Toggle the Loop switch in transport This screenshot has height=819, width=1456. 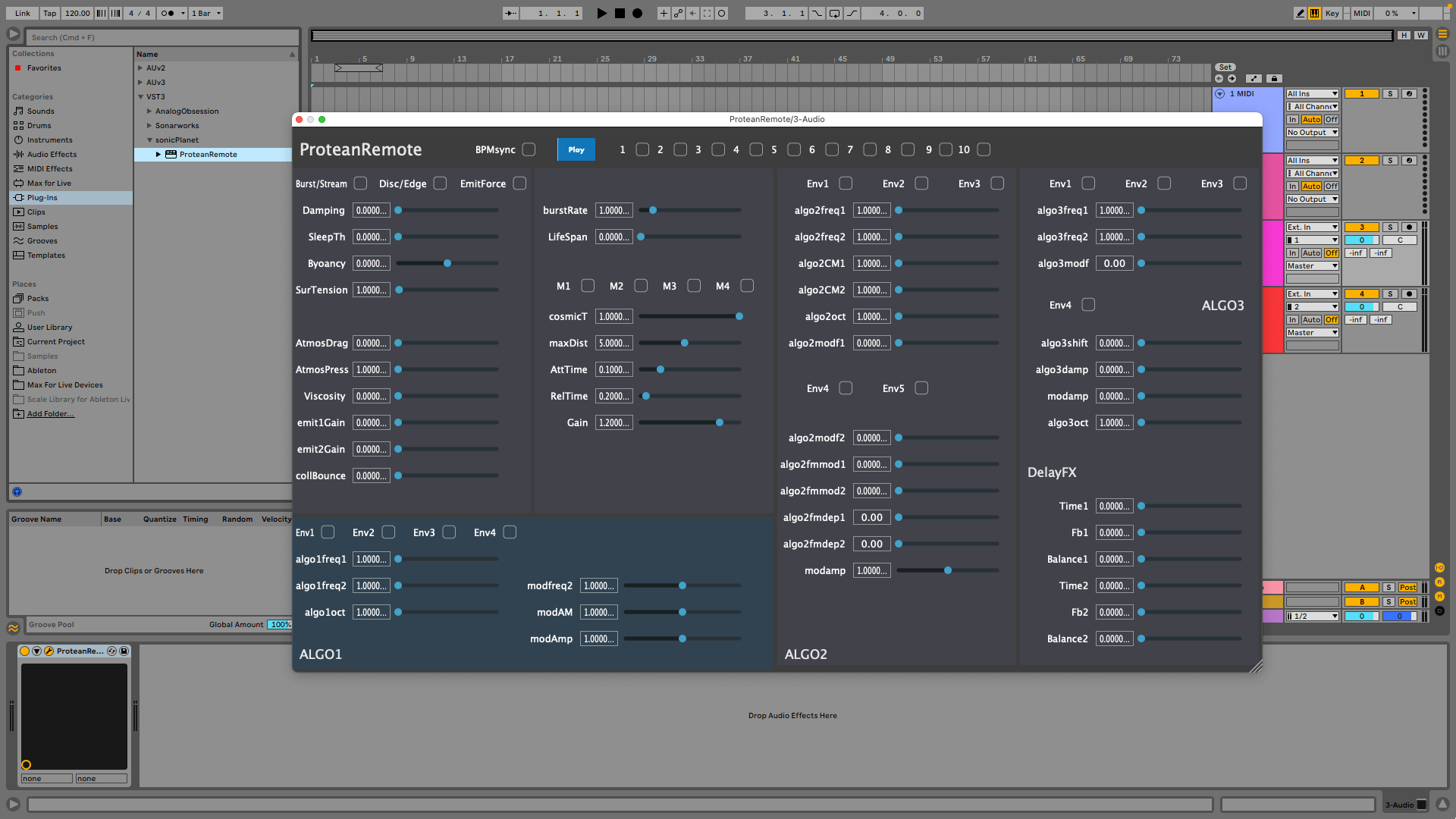click(834, 13)
